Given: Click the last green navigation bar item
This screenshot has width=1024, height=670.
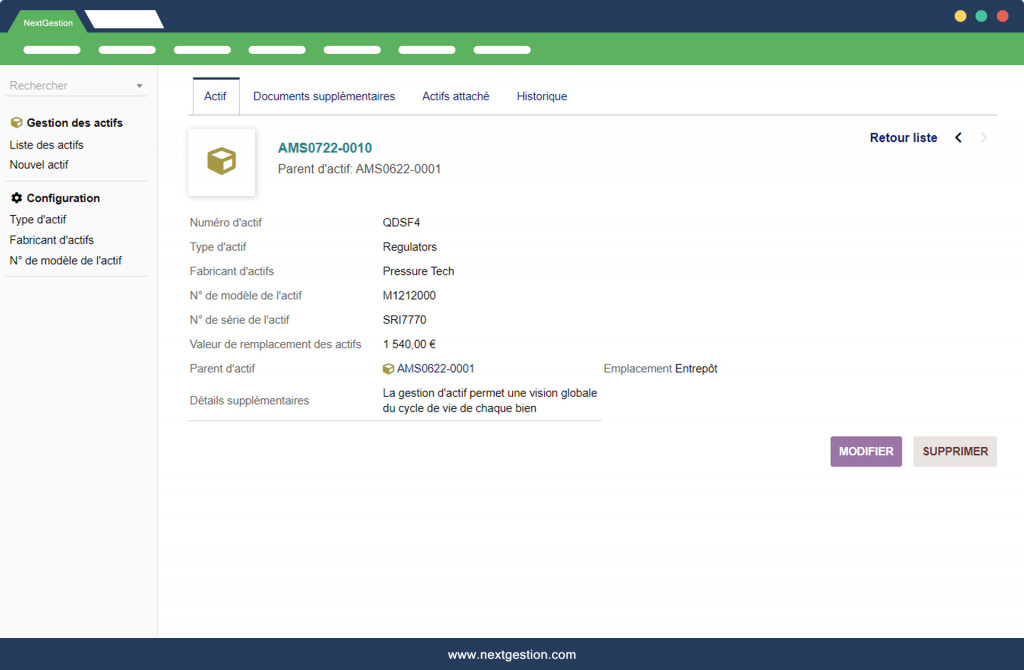Looking at the screenshot, I should 502,50.
